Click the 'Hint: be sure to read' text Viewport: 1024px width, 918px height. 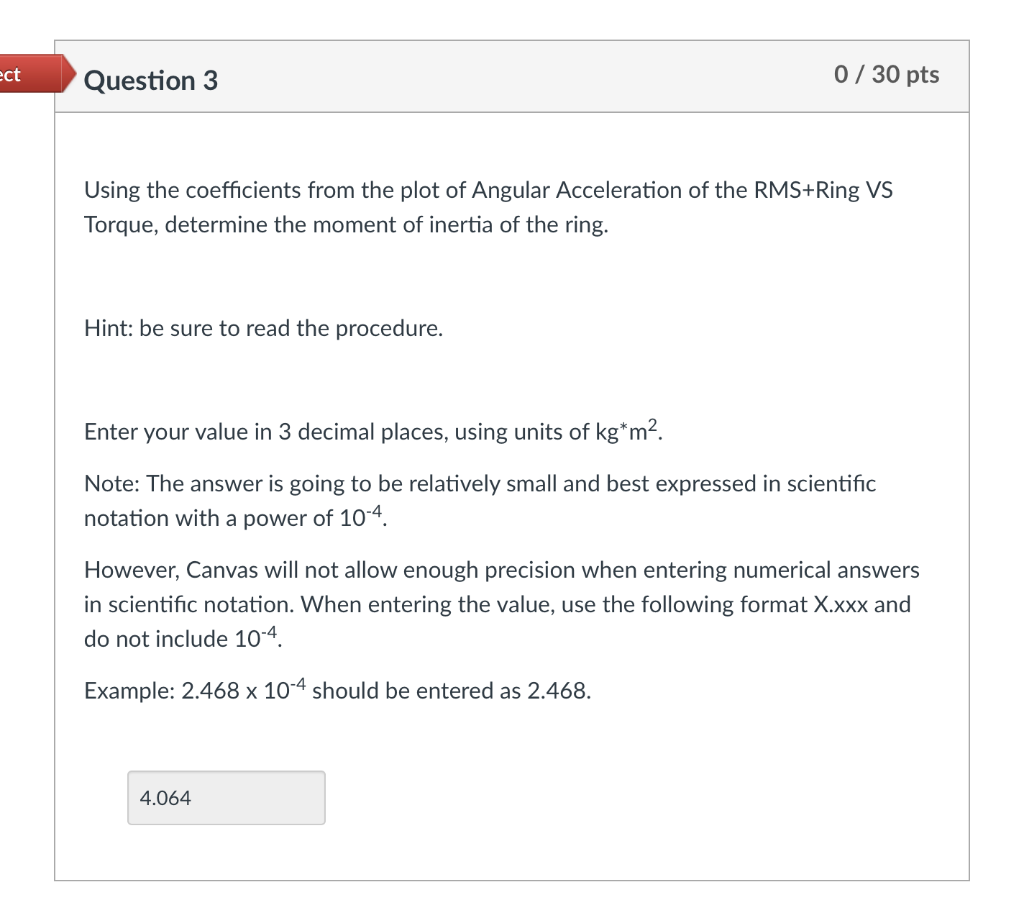[x=263, y=328]
